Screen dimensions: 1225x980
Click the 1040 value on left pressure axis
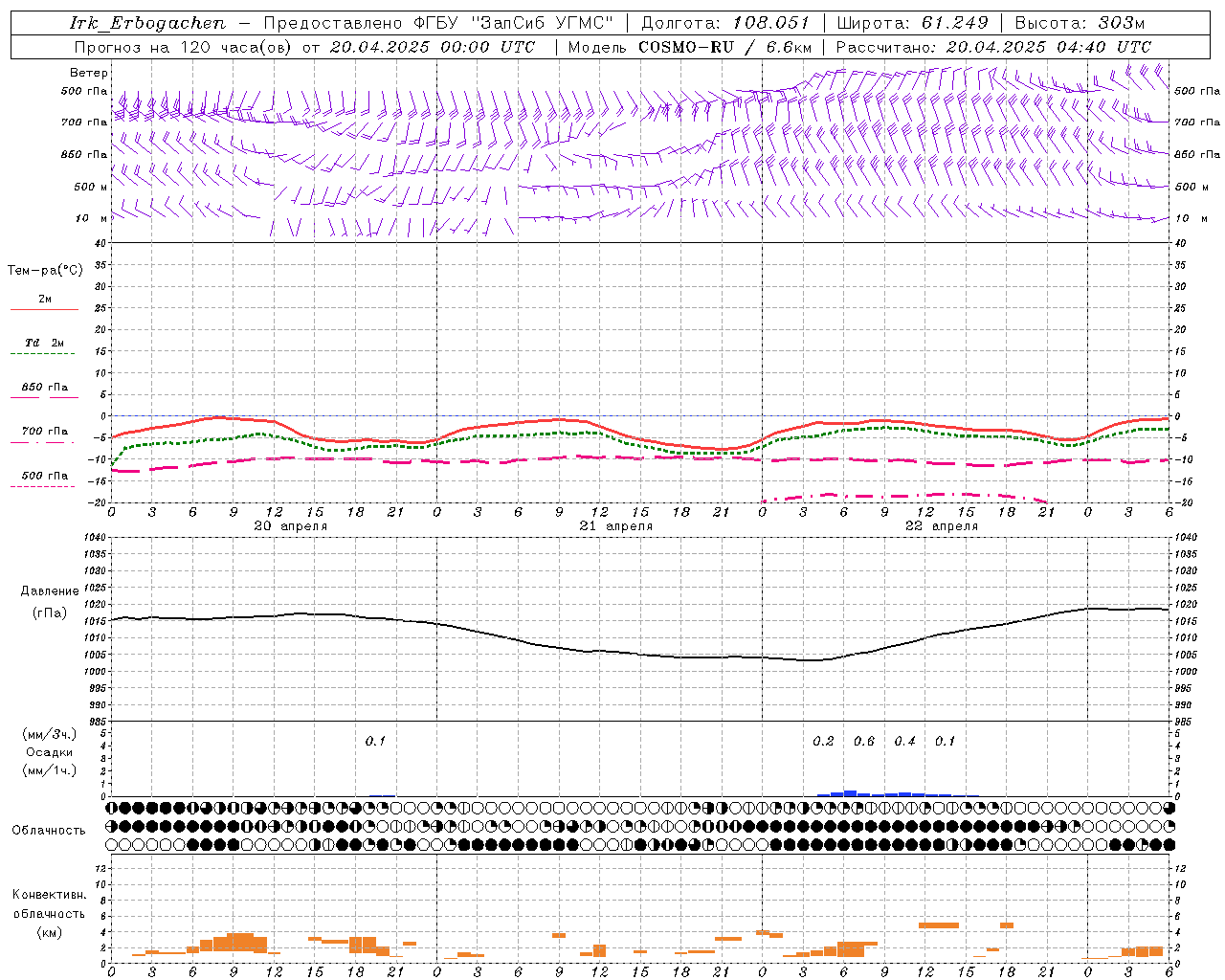(x=95, y=538)
